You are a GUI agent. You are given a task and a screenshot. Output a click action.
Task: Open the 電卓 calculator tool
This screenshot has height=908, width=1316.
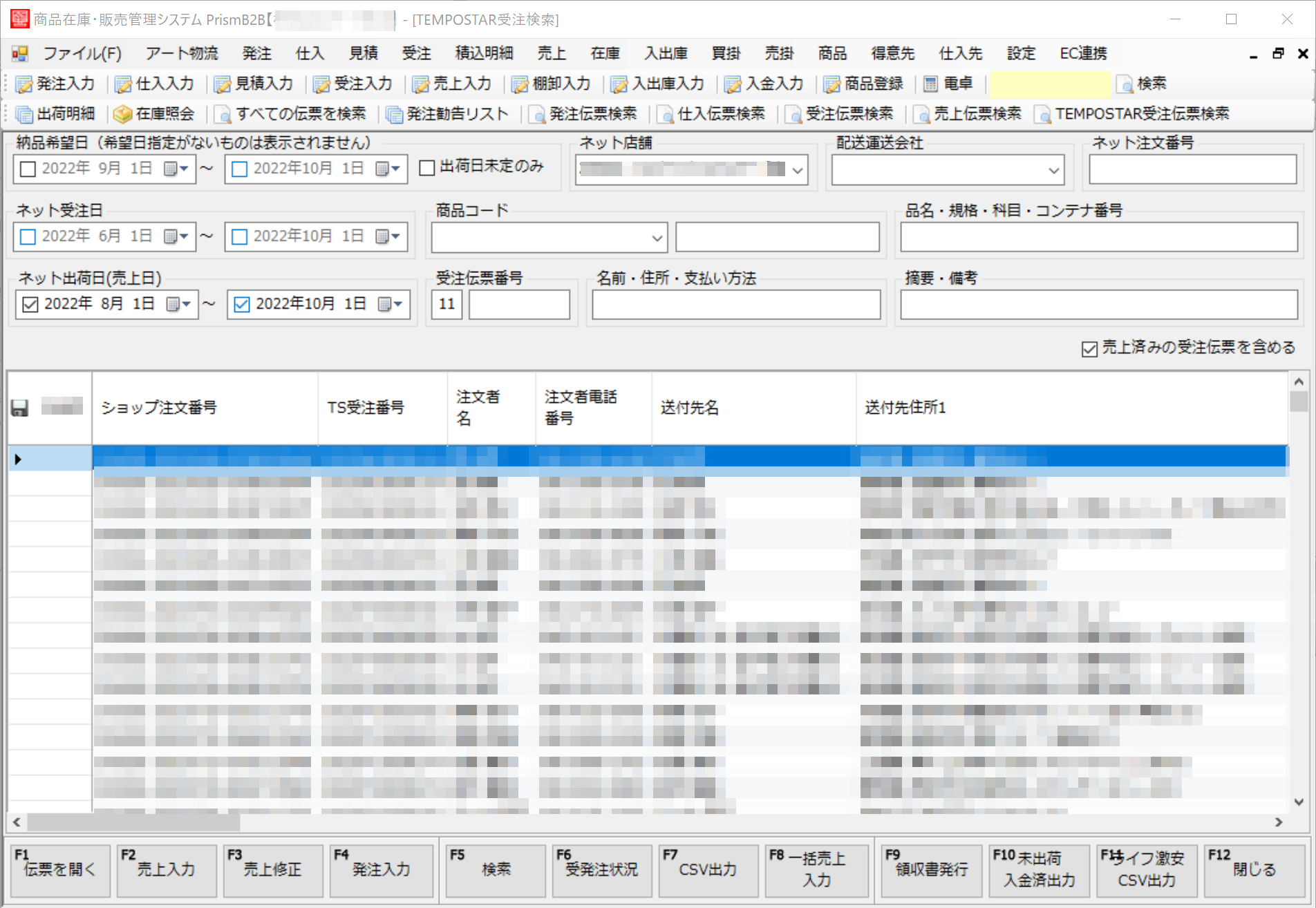931,84
